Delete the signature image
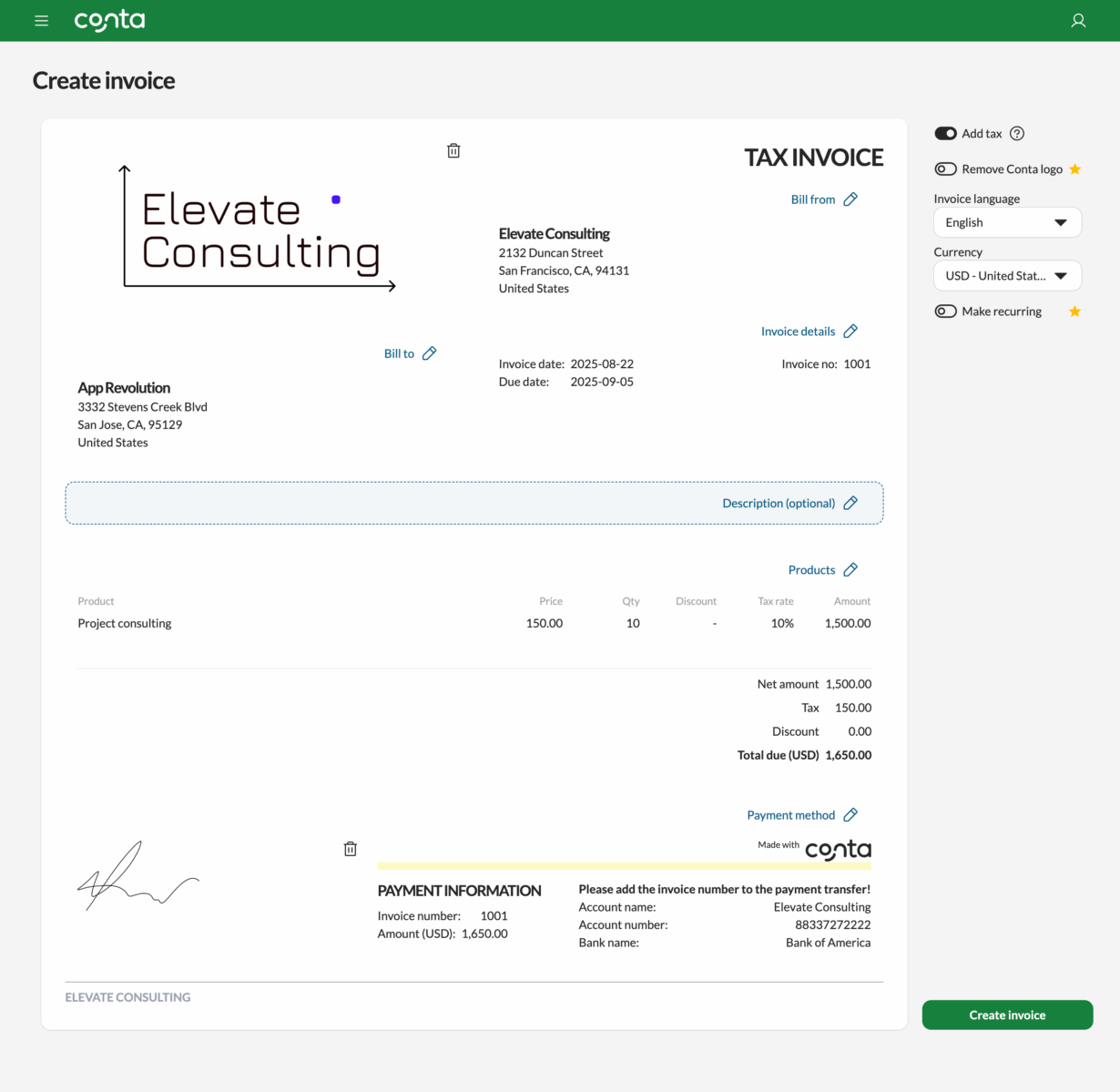Image resolution: width=1120 pixels, height=1092 pixels. click(x=351, y=849)
